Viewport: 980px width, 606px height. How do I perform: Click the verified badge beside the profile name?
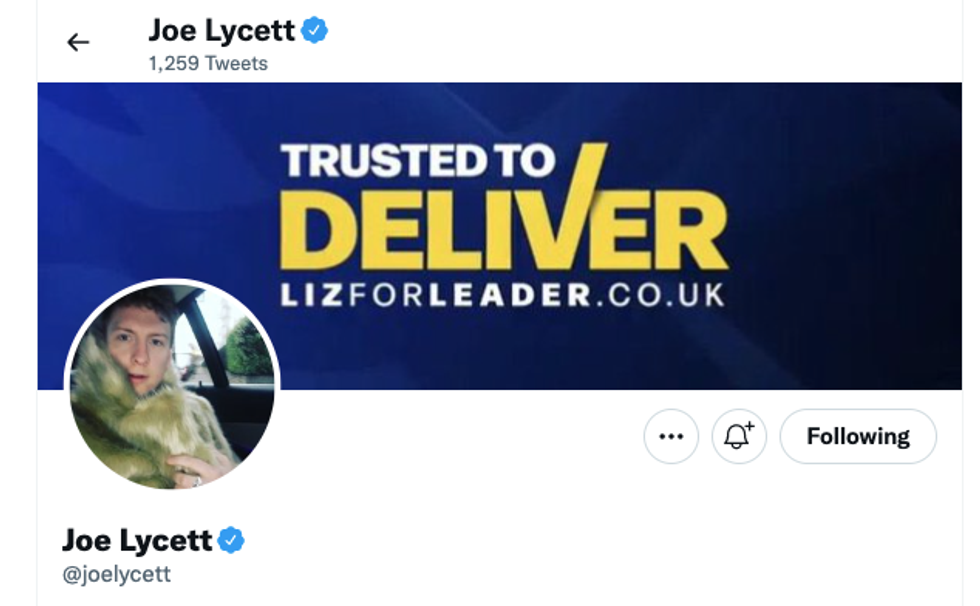231,541
